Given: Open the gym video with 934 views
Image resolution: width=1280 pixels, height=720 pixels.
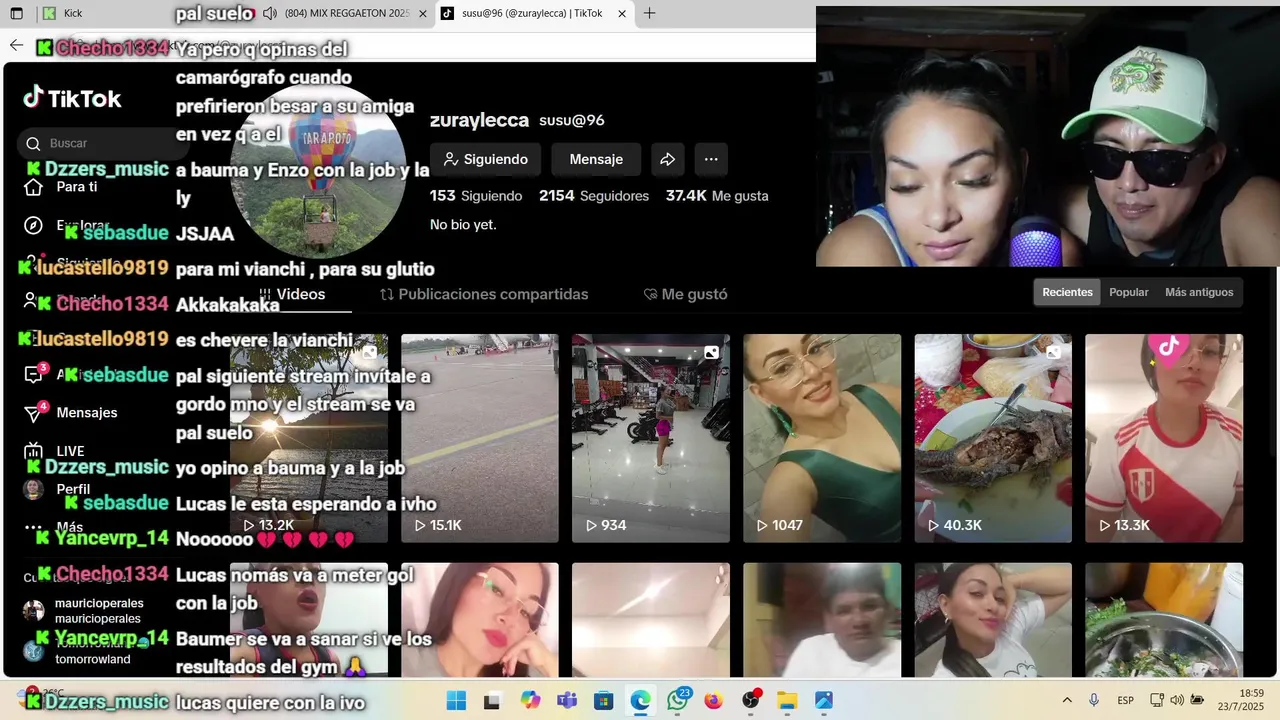Looking at the screenshot, I should pyautogui.click(x=651, y=438).
